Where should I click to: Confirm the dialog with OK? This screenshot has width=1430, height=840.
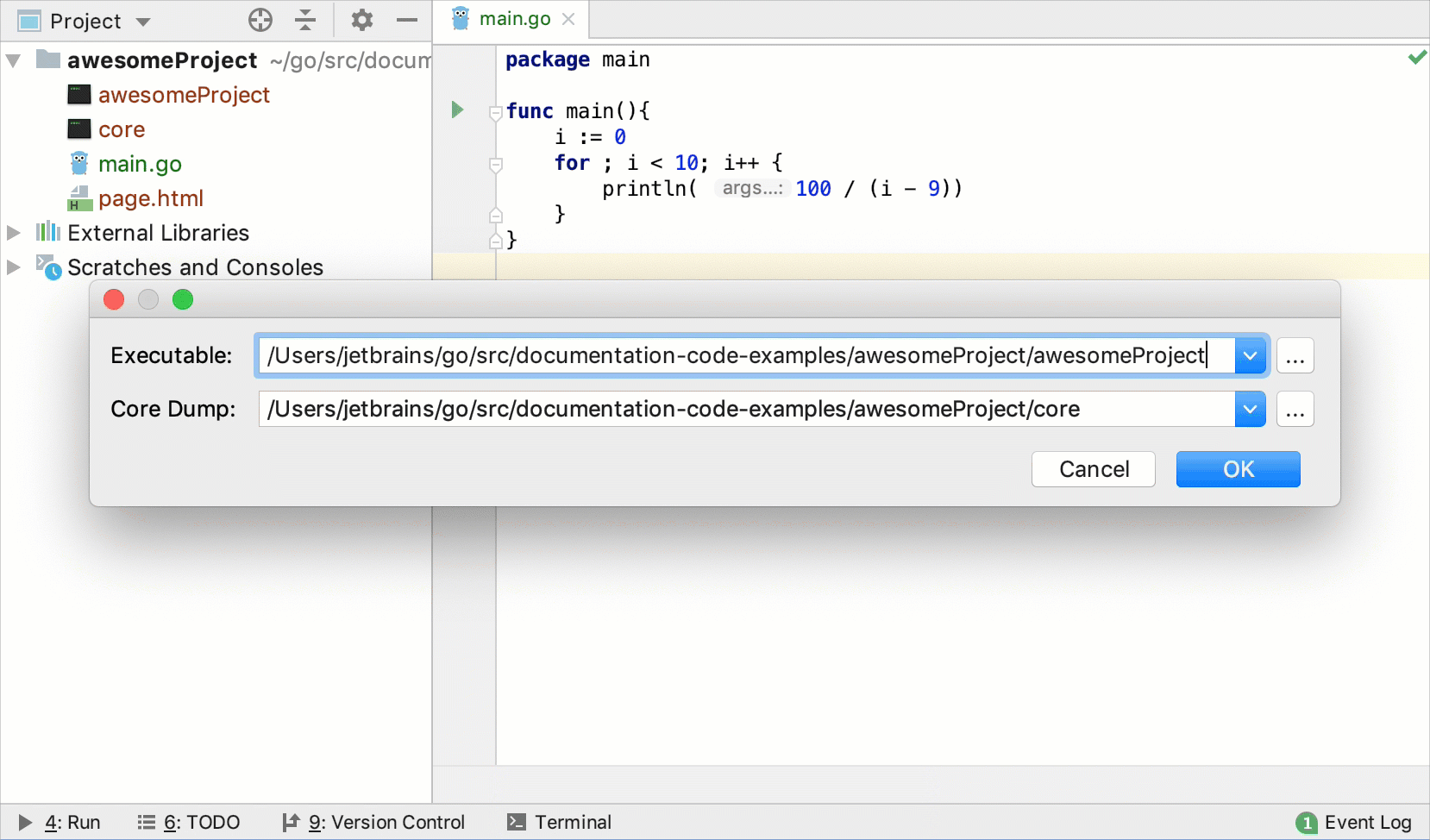click(1238, 469)
